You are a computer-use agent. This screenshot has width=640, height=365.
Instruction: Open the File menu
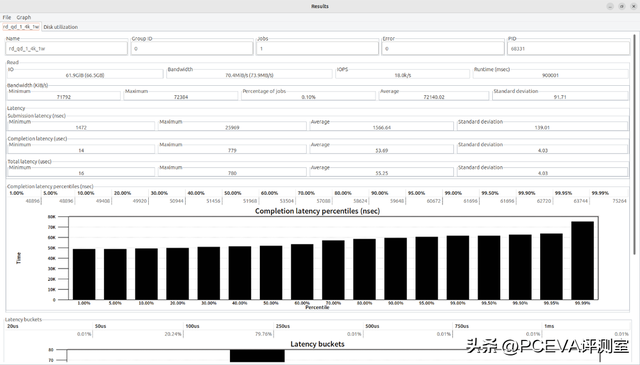[x=7, y=17]
